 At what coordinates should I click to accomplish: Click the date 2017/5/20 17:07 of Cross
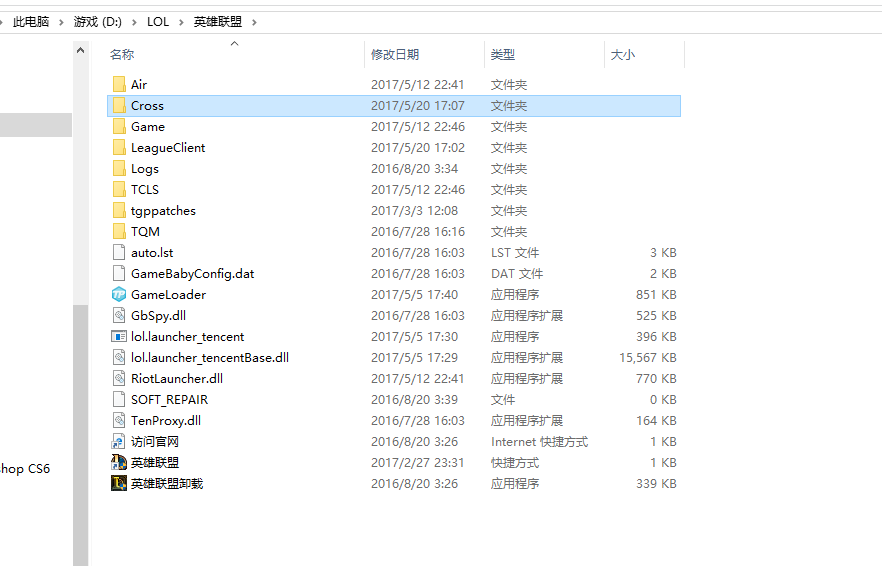(x=418, y=106)
